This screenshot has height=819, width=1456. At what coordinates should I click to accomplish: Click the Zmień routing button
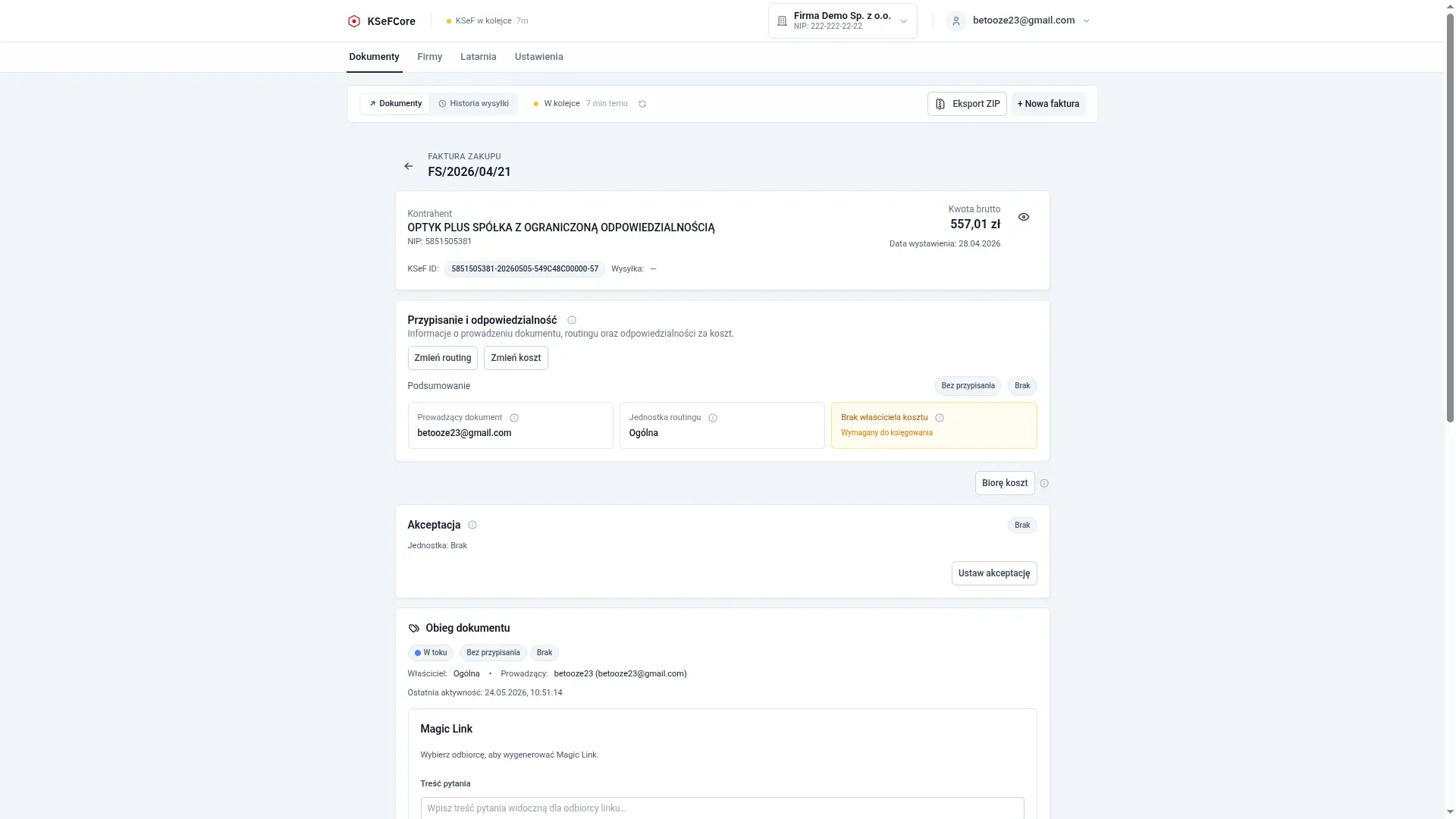pos(443,358)
